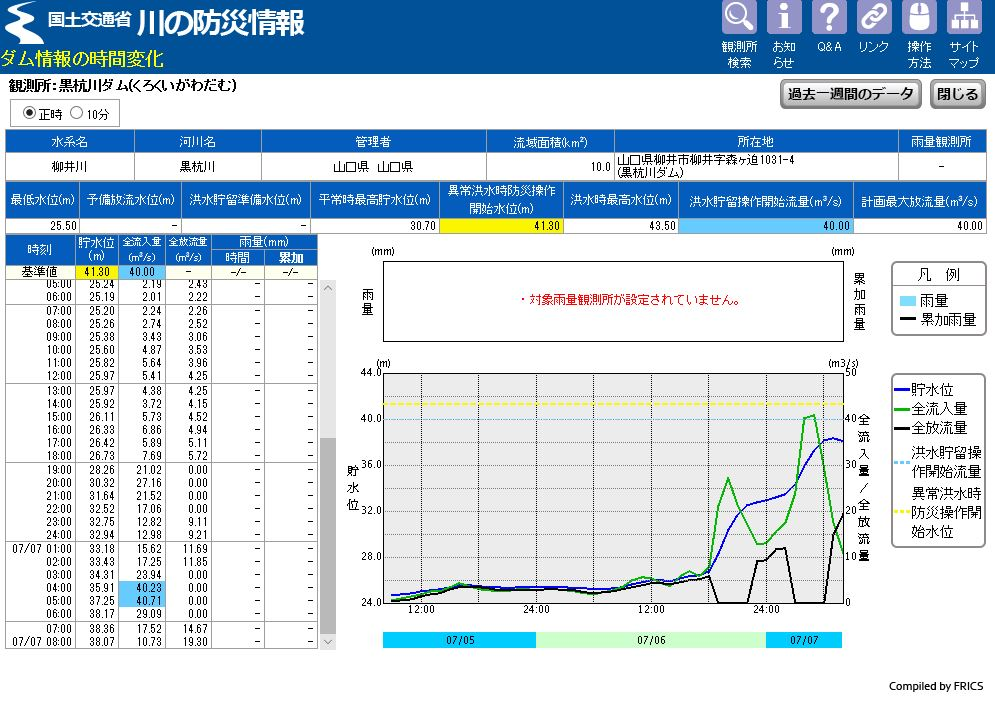The image size is (995, 706).
Task: Select the 10分 radio button
Action: pos(77,114)
